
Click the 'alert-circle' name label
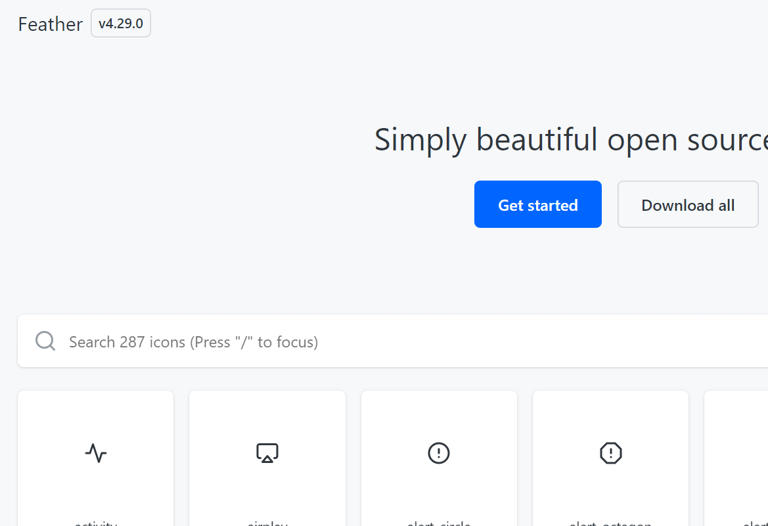pos(439,524)
